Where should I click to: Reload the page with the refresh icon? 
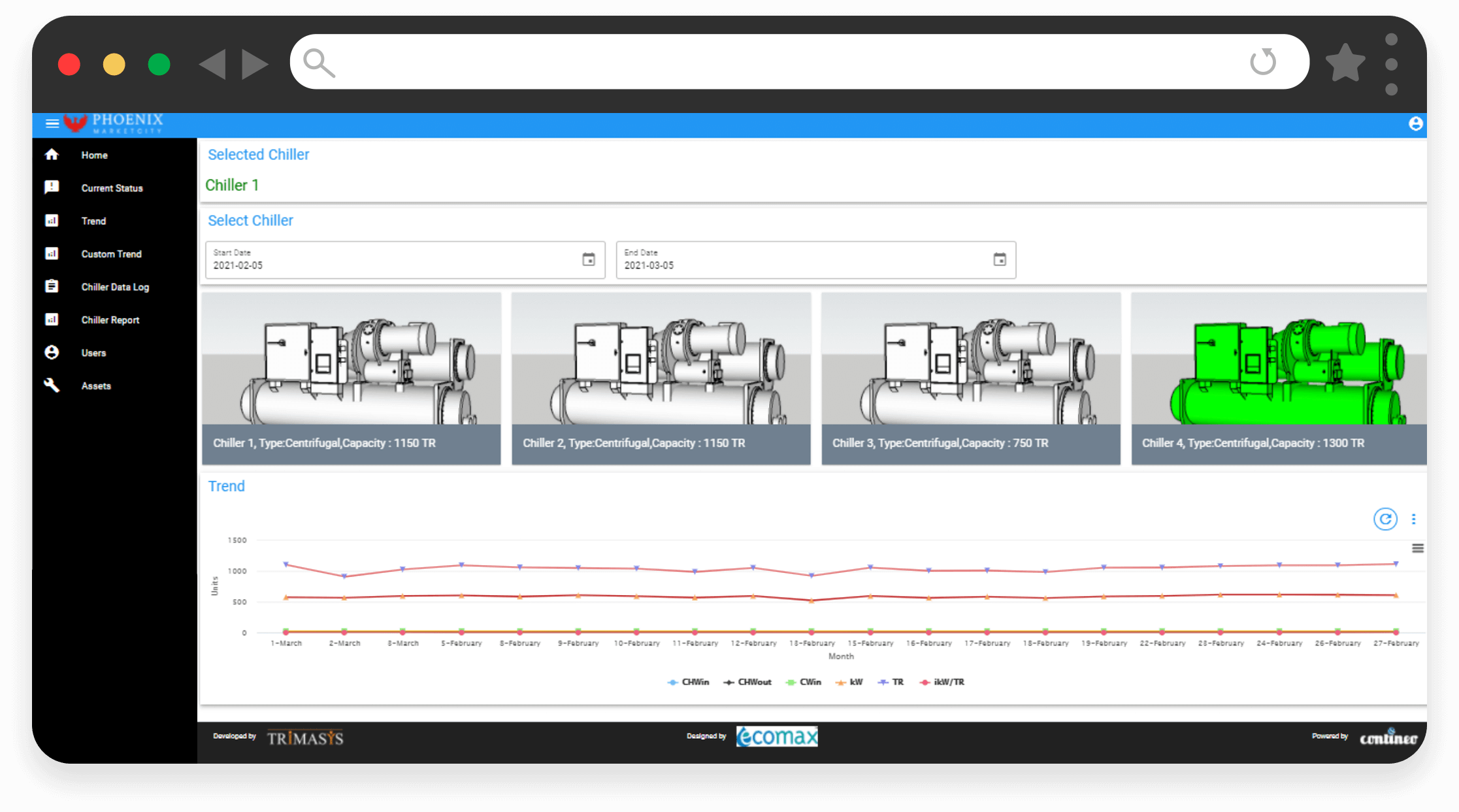pyautogui.click(x=1263, y=62)
